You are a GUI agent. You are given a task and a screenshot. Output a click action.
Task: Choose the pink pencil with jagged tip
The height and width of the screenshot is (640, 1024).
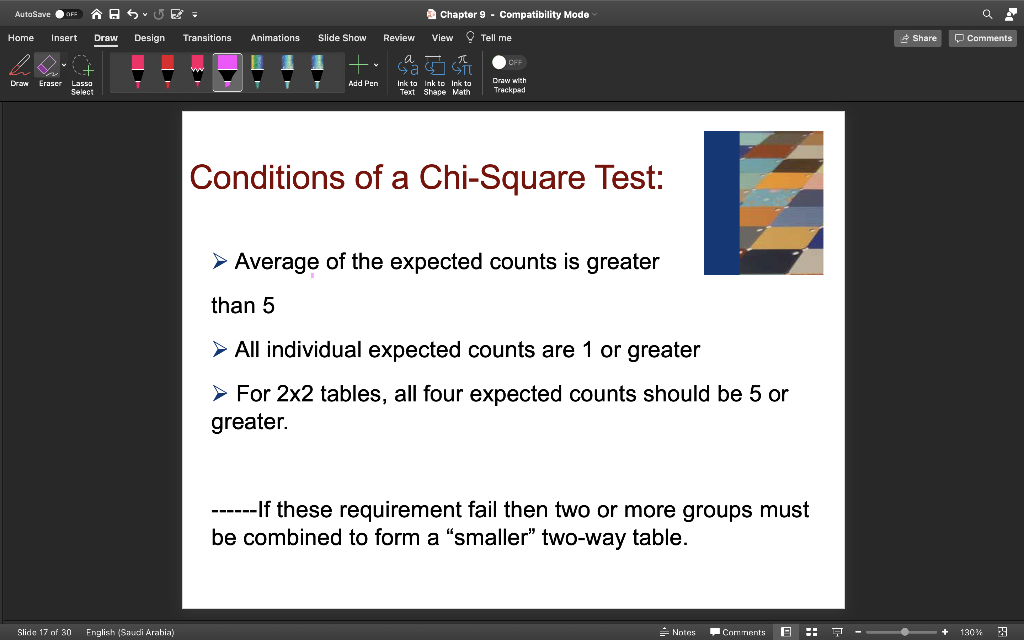point(197,71)
